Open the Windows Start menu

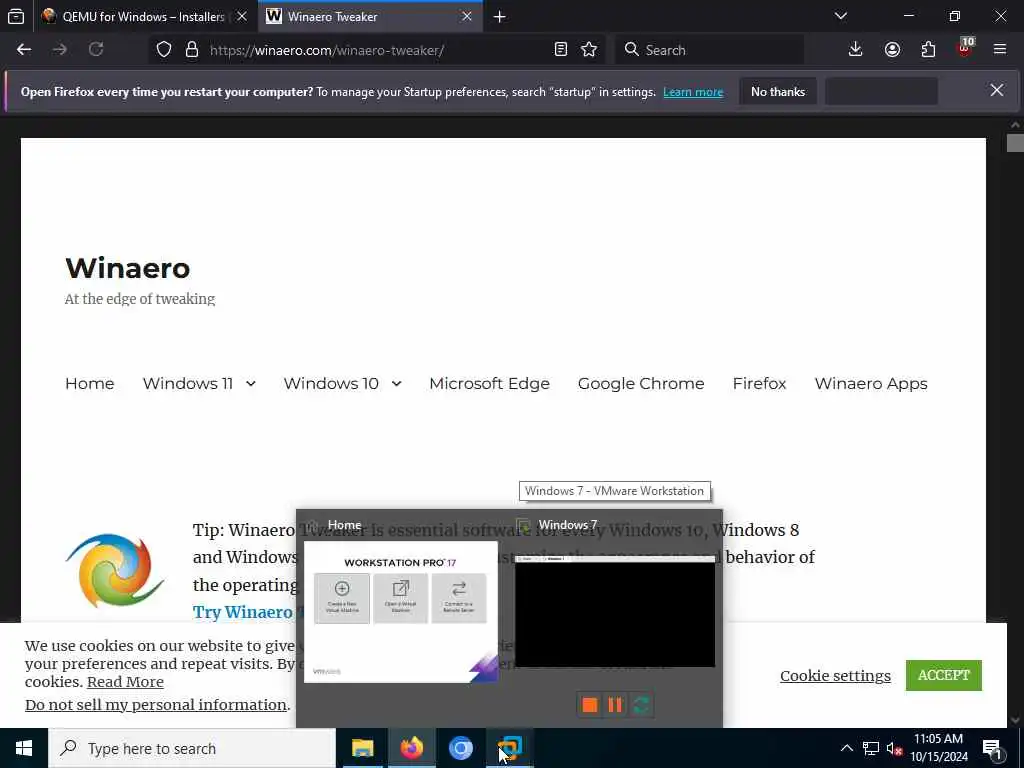click(x=24, y=748)
